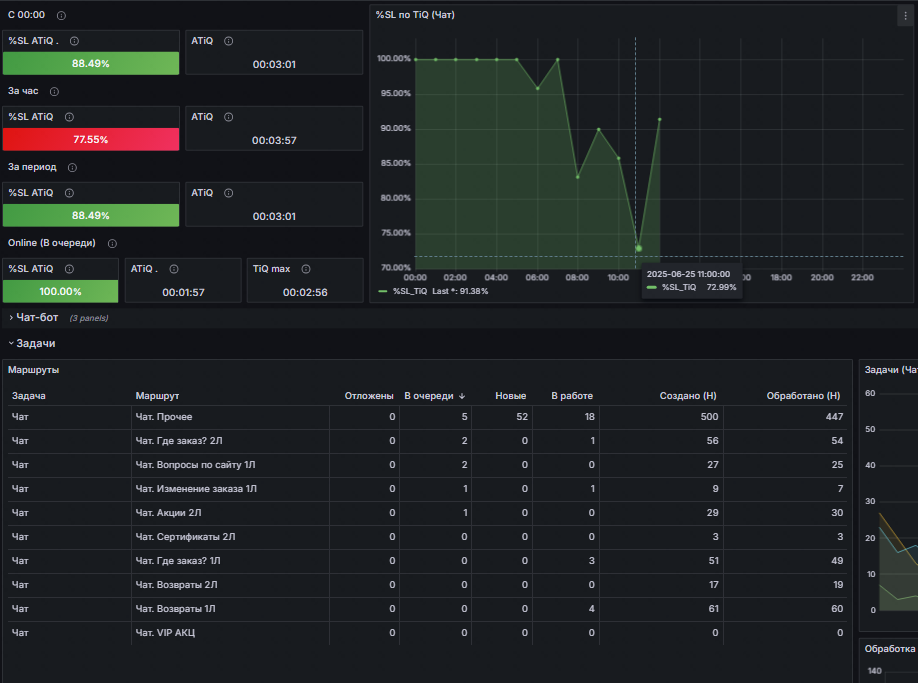Click info icon beside За час heading

pyautogui.click(x=54, y=91)
